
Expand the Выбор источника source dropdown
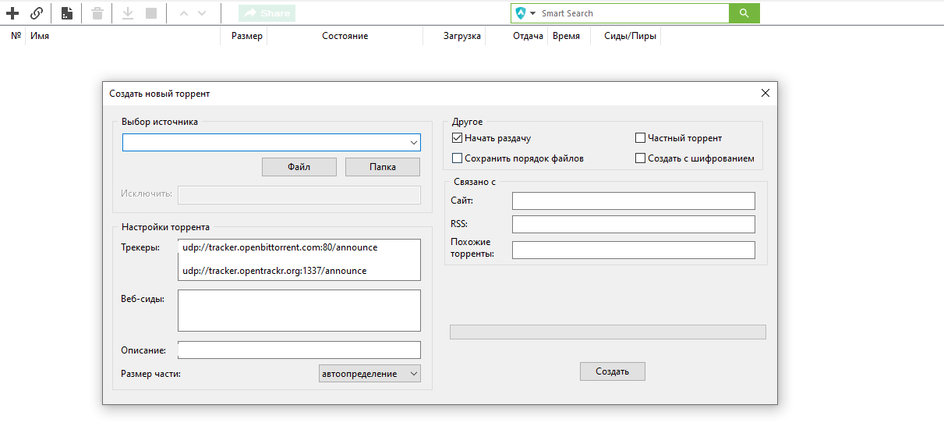414,143
